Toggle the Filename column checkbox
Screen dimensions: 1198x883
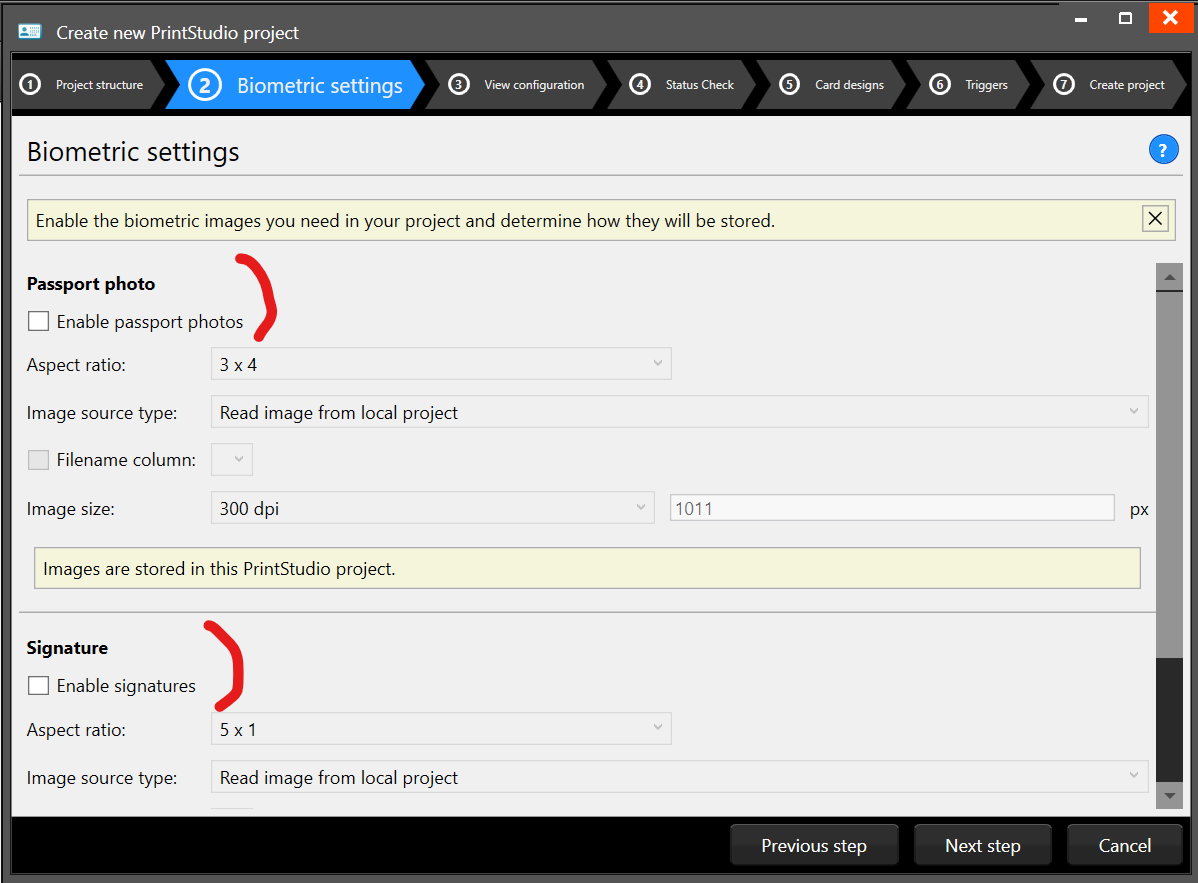pos(38,459)
